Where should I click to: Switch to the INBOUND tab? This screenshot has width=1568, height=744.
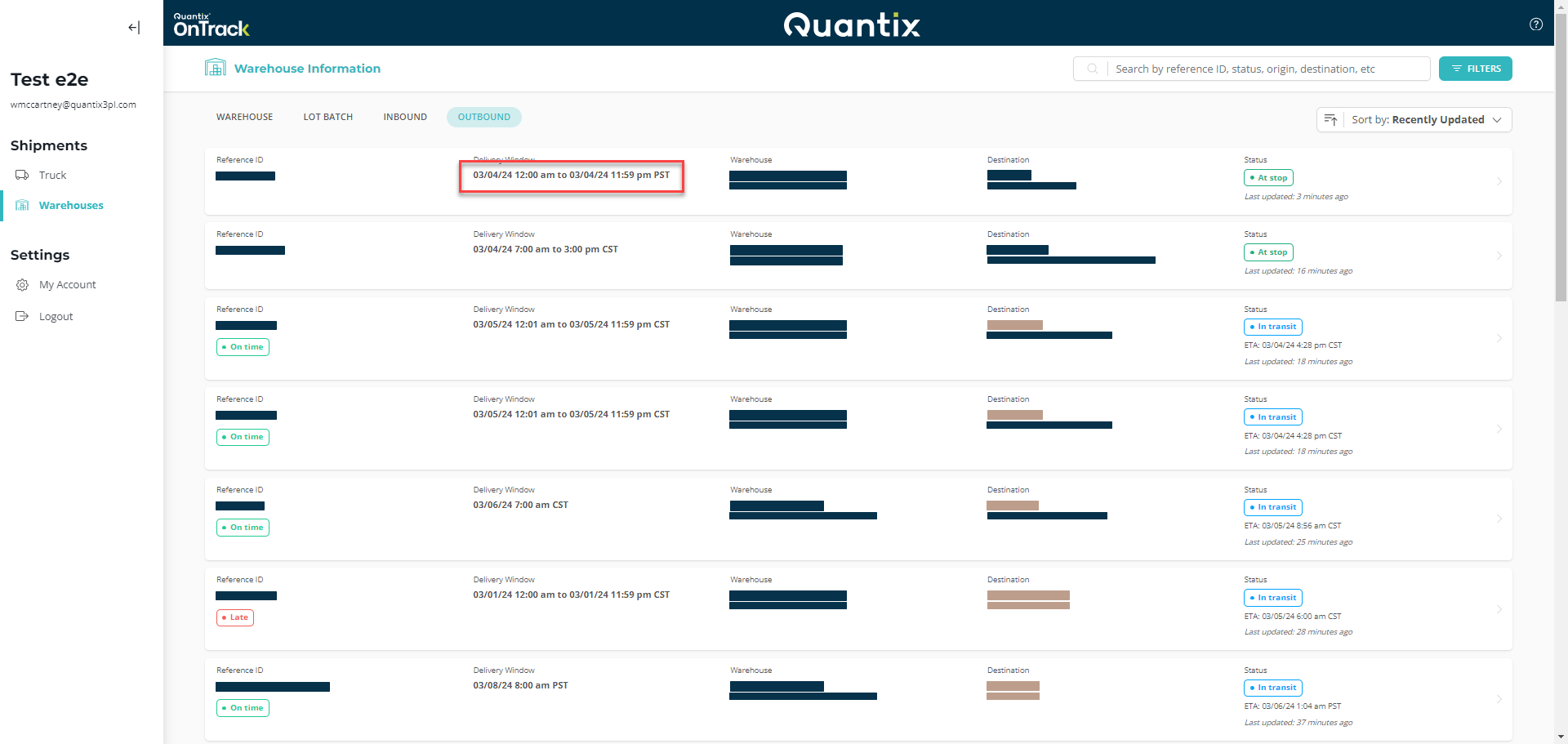(x=405, y=117)
